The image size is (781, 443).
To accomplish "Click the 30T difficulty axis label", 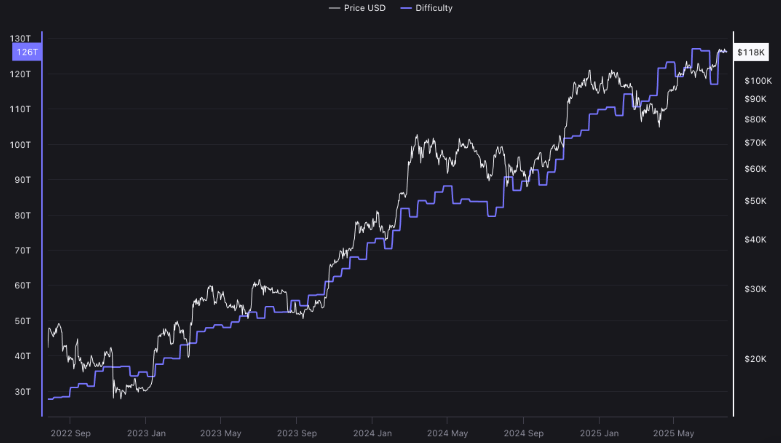I will pos(22,391).
